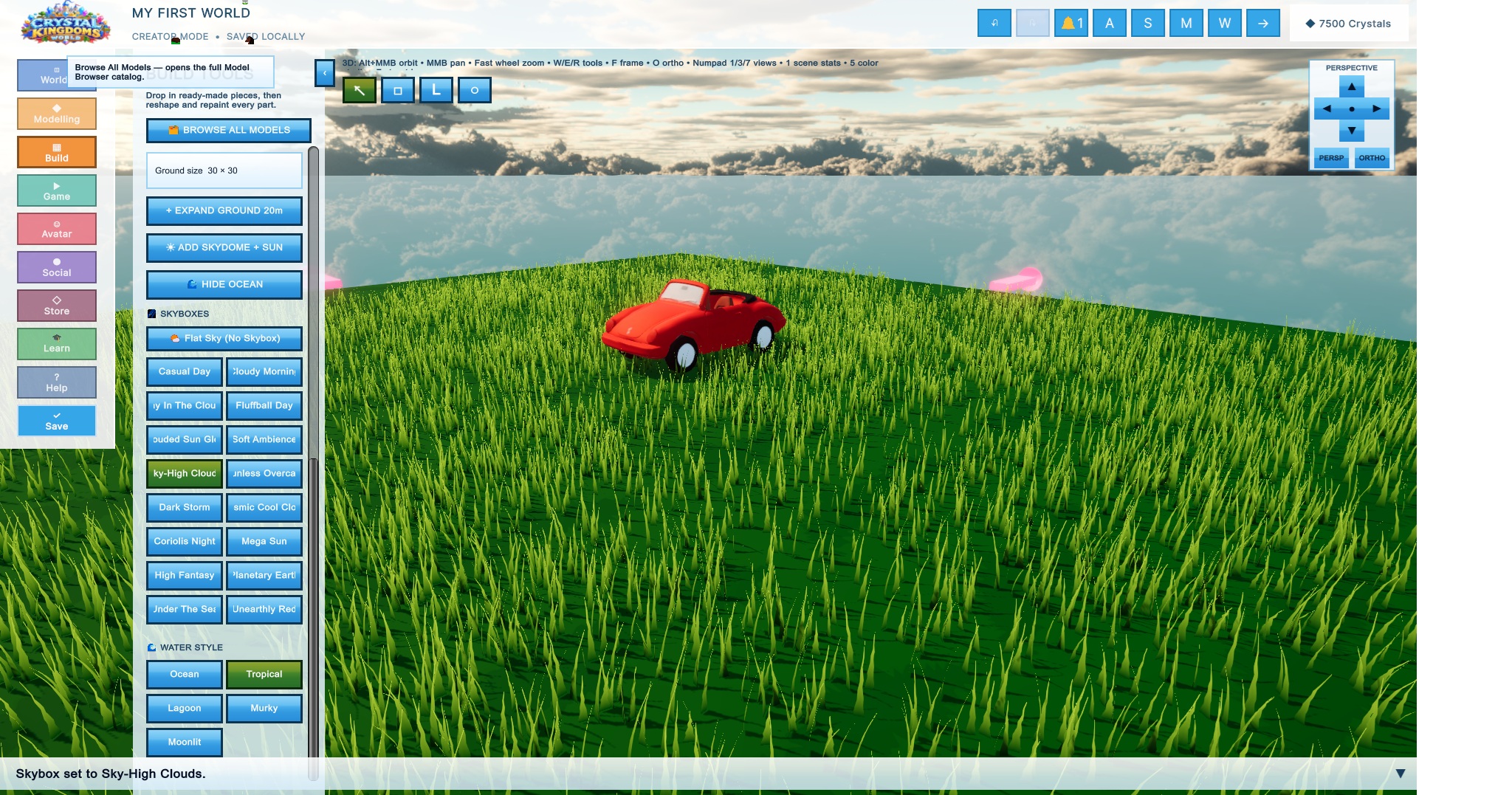This screenshot has width=1512, height=795.
Task: Select the Sky-High Clouds skybox
Action: 185,473
